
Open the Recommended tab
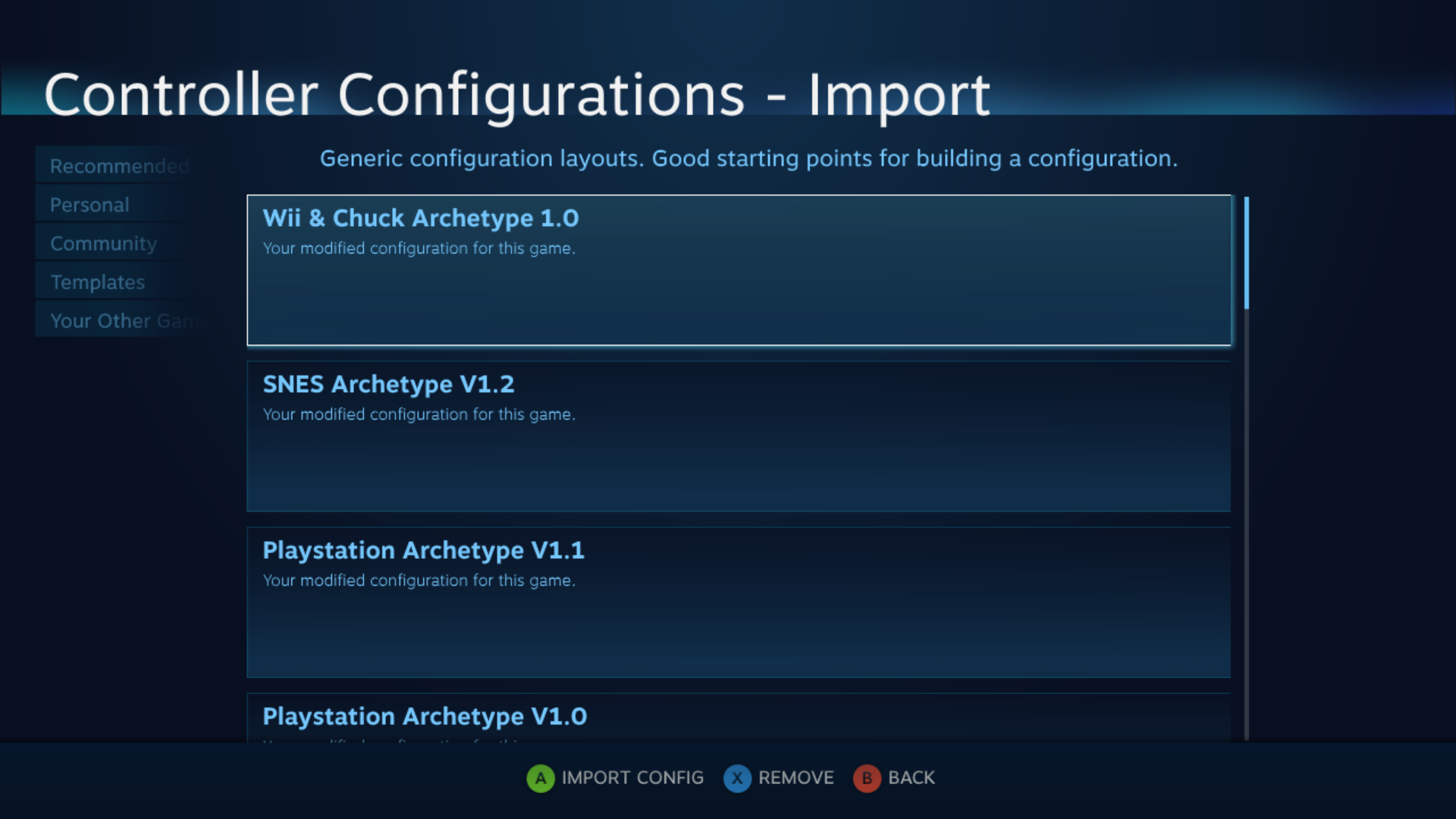pos(119,166)
